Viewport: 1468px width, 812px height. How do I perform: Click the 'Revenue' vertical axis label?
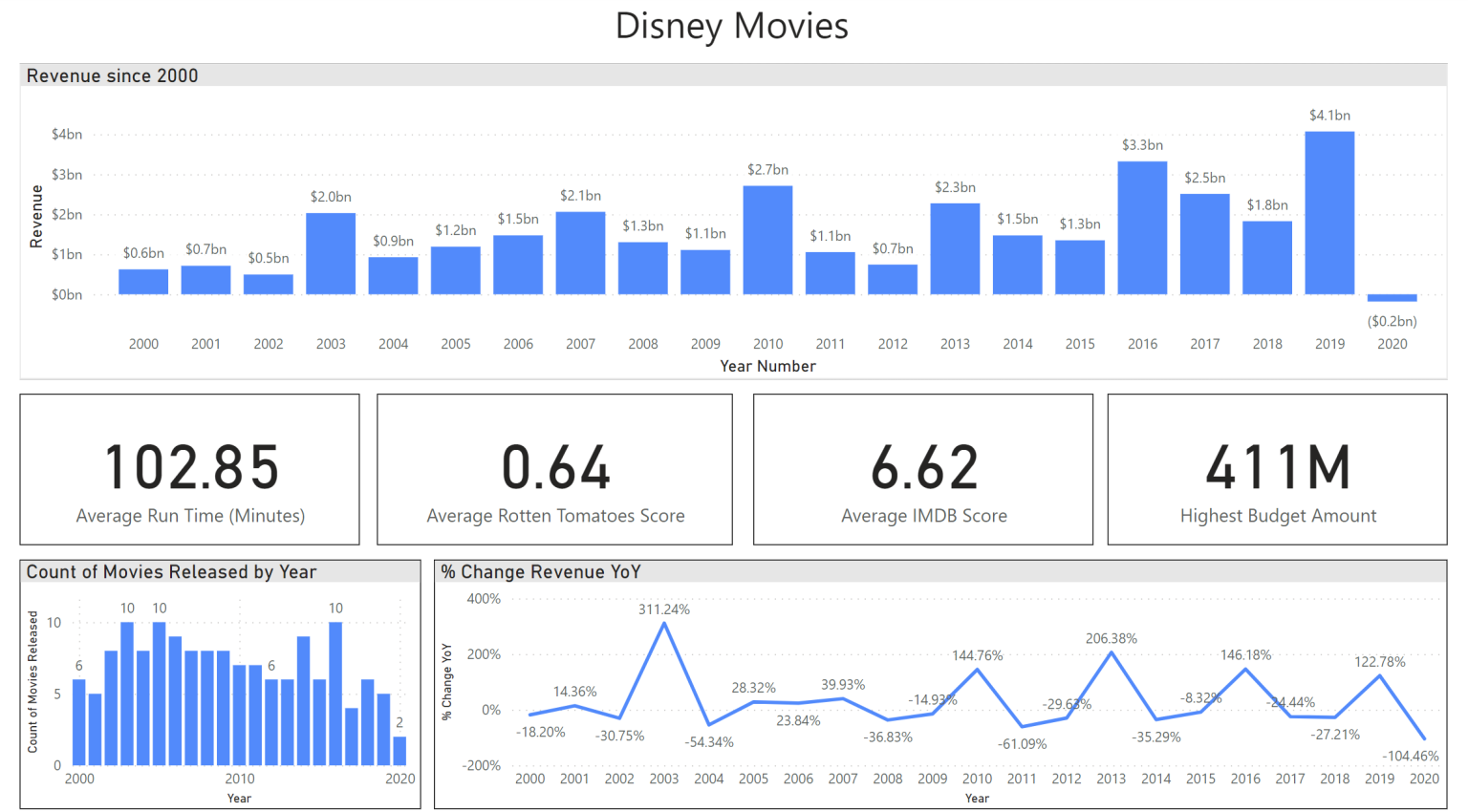pos(35,212)
